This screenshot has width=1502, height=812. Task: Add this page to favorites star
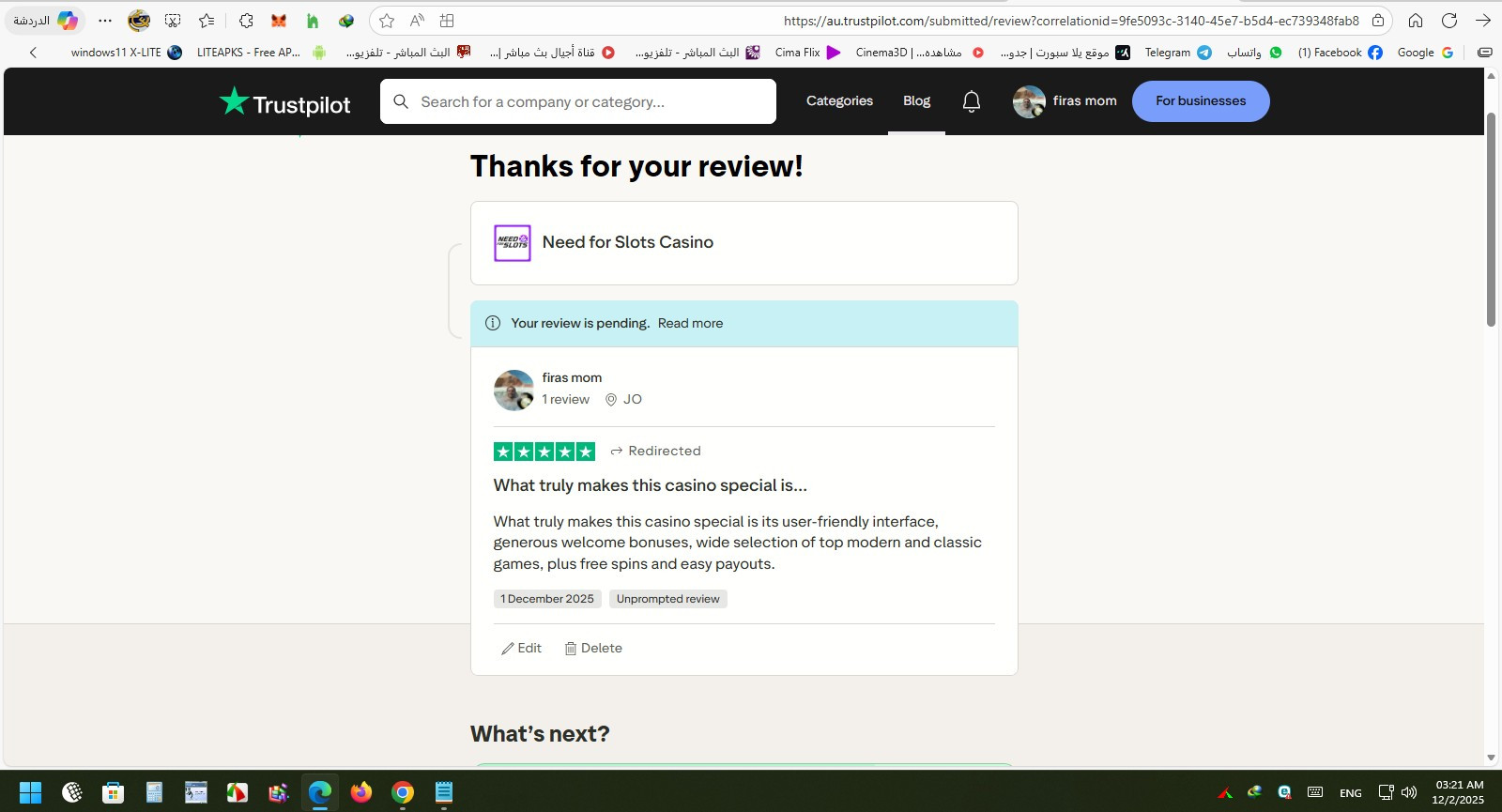tap(387, 21)
